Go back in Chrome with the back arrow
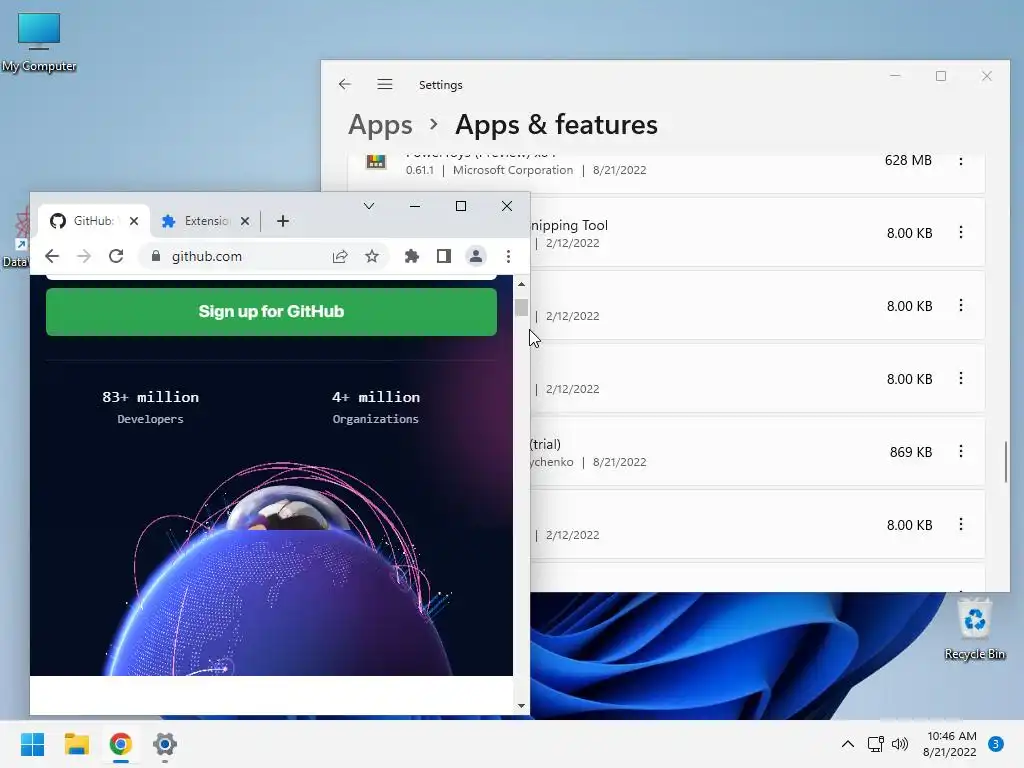Image resolution: width=1024 pixels, height=768 pixels. [x=52, y=257]
